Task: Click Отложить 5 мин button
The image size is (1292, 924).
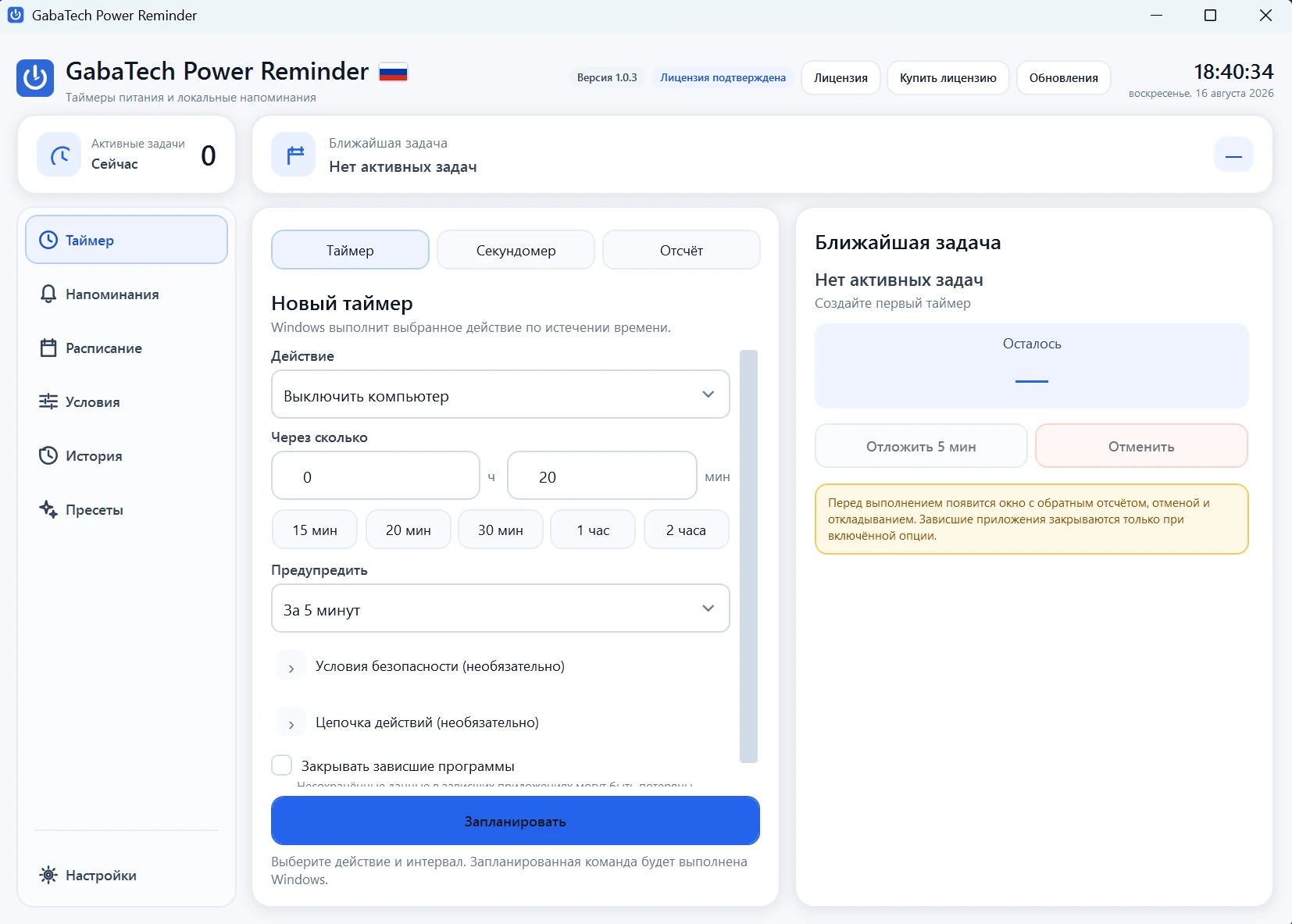Action: (921, 446)
